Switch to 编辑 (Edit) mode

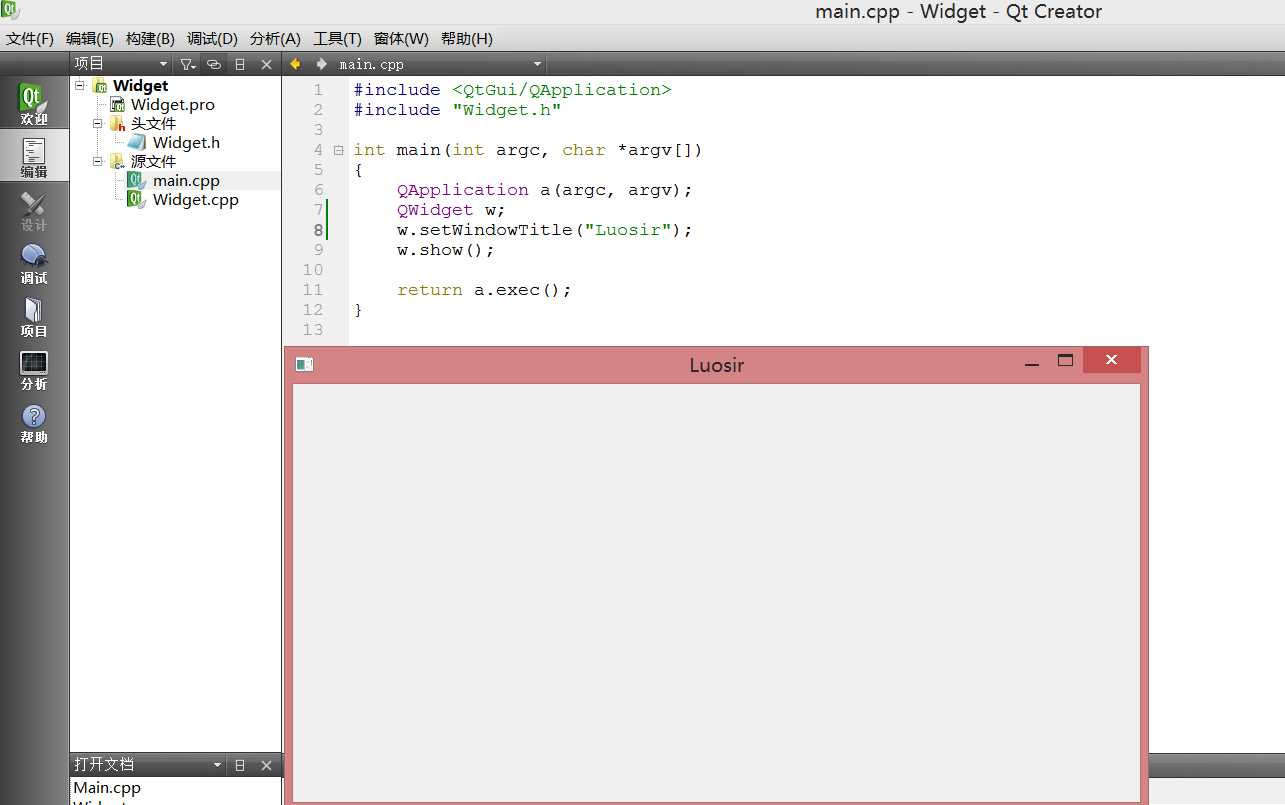pos(34,157)
